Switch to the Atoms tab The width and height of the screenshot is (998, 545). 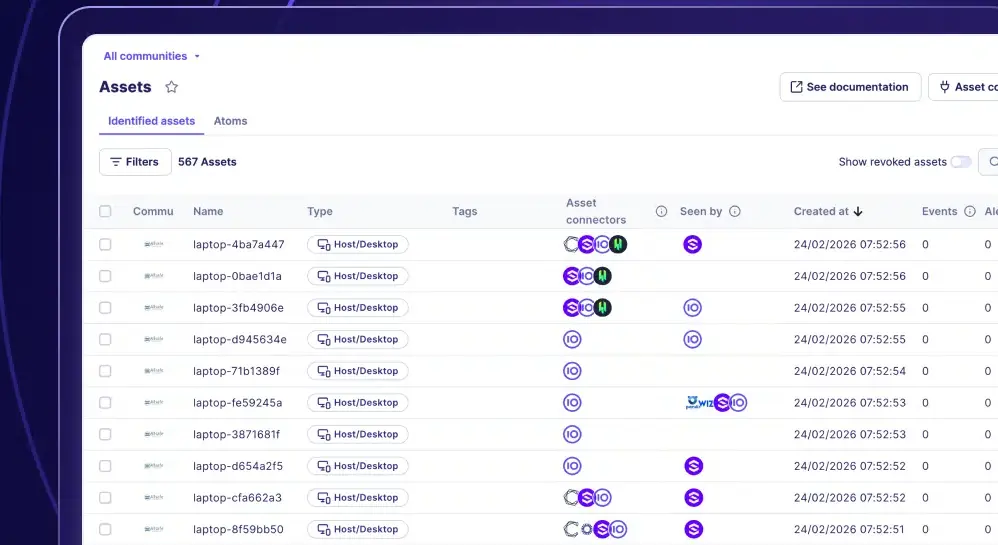[230, 121]
